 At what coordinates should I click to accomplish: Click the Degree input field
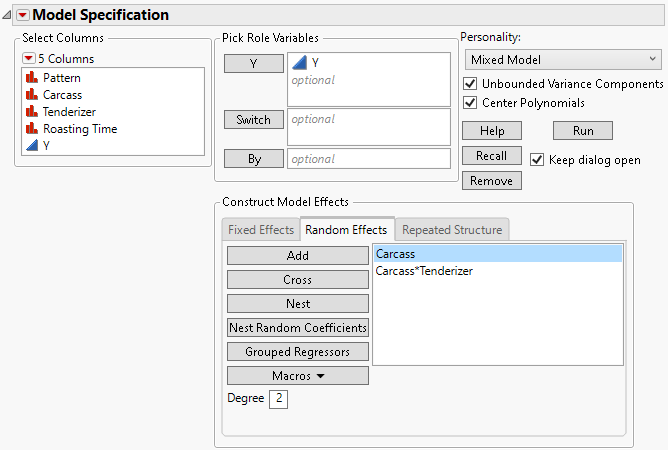278,399
